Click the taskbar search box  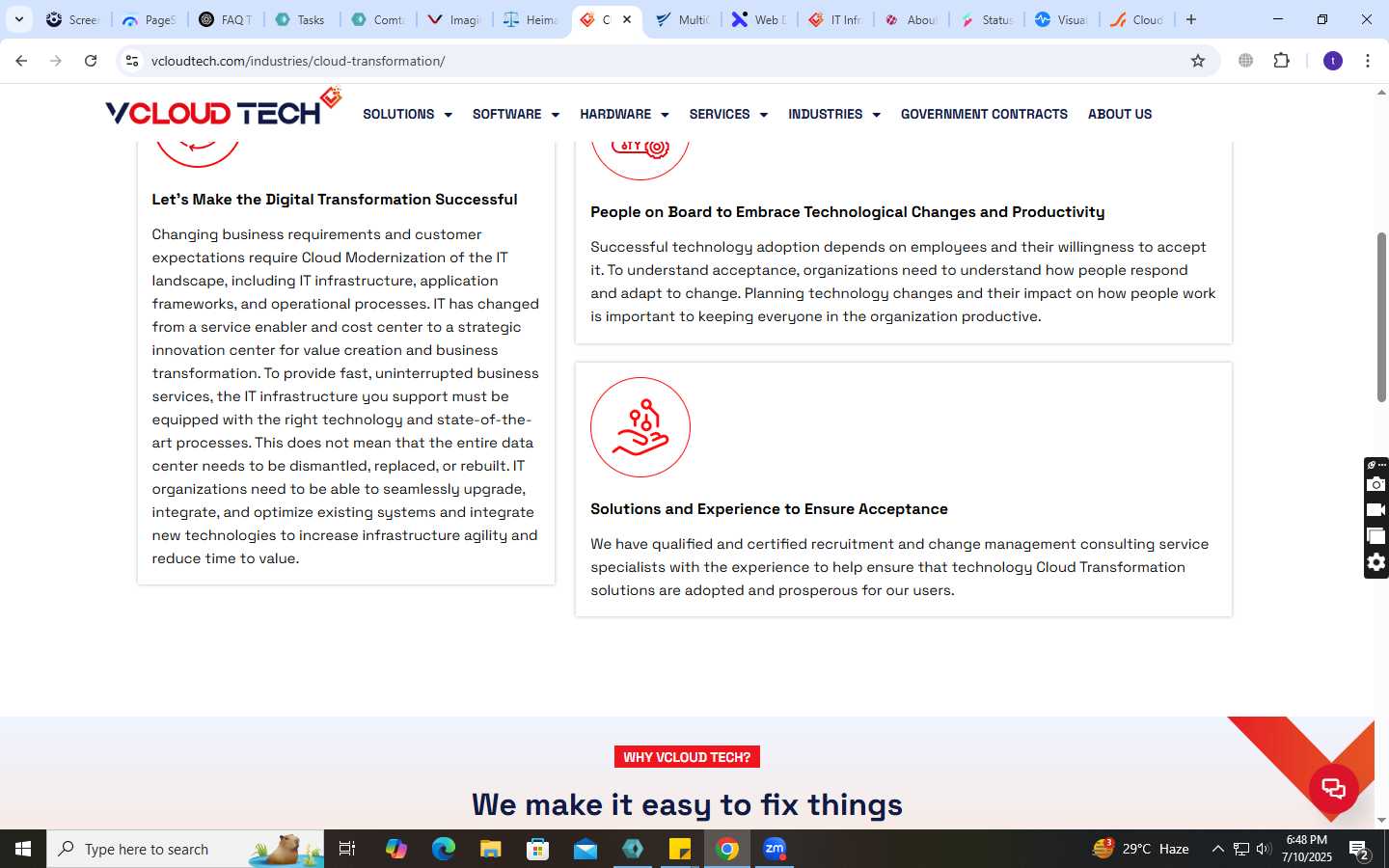pos(185,849)
